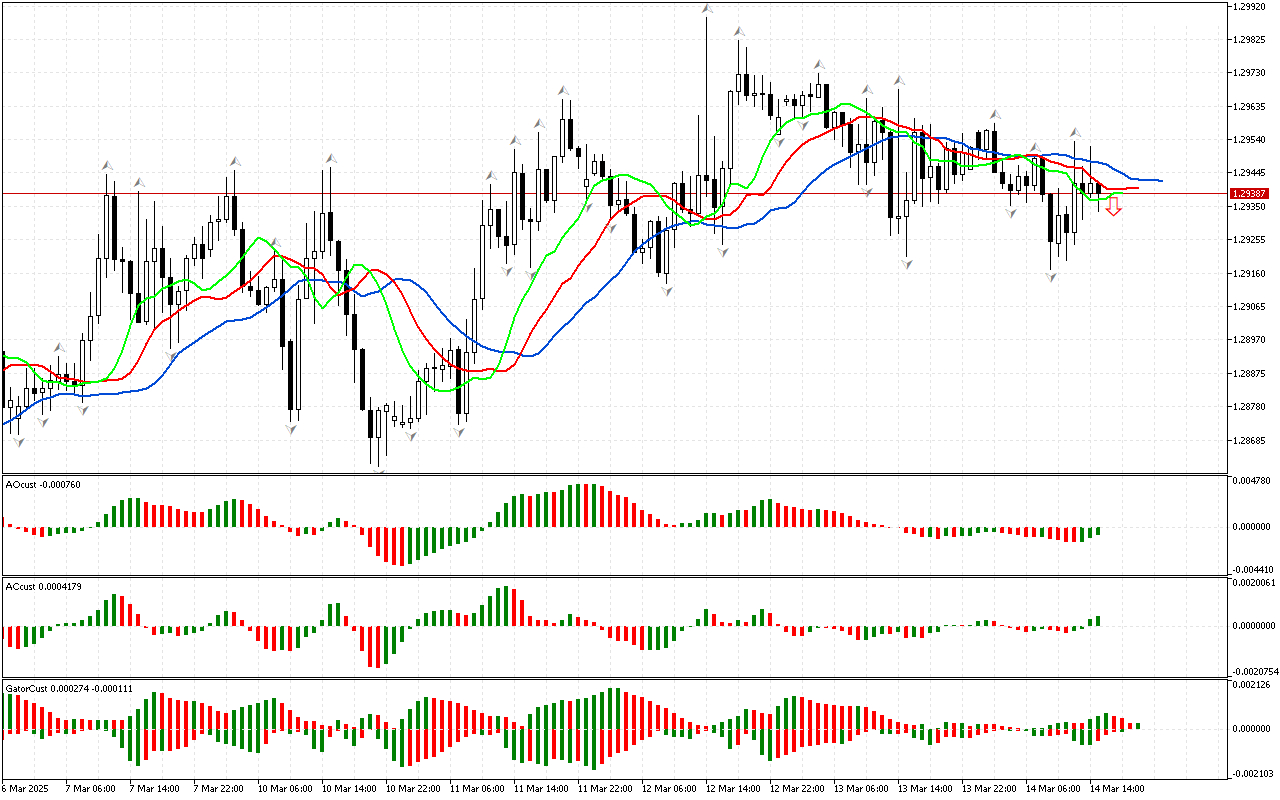1280x800 pixels.
Task: Click the 0.002126 scale value in GatorCust panel
Action: click(x=1253, y=685)
